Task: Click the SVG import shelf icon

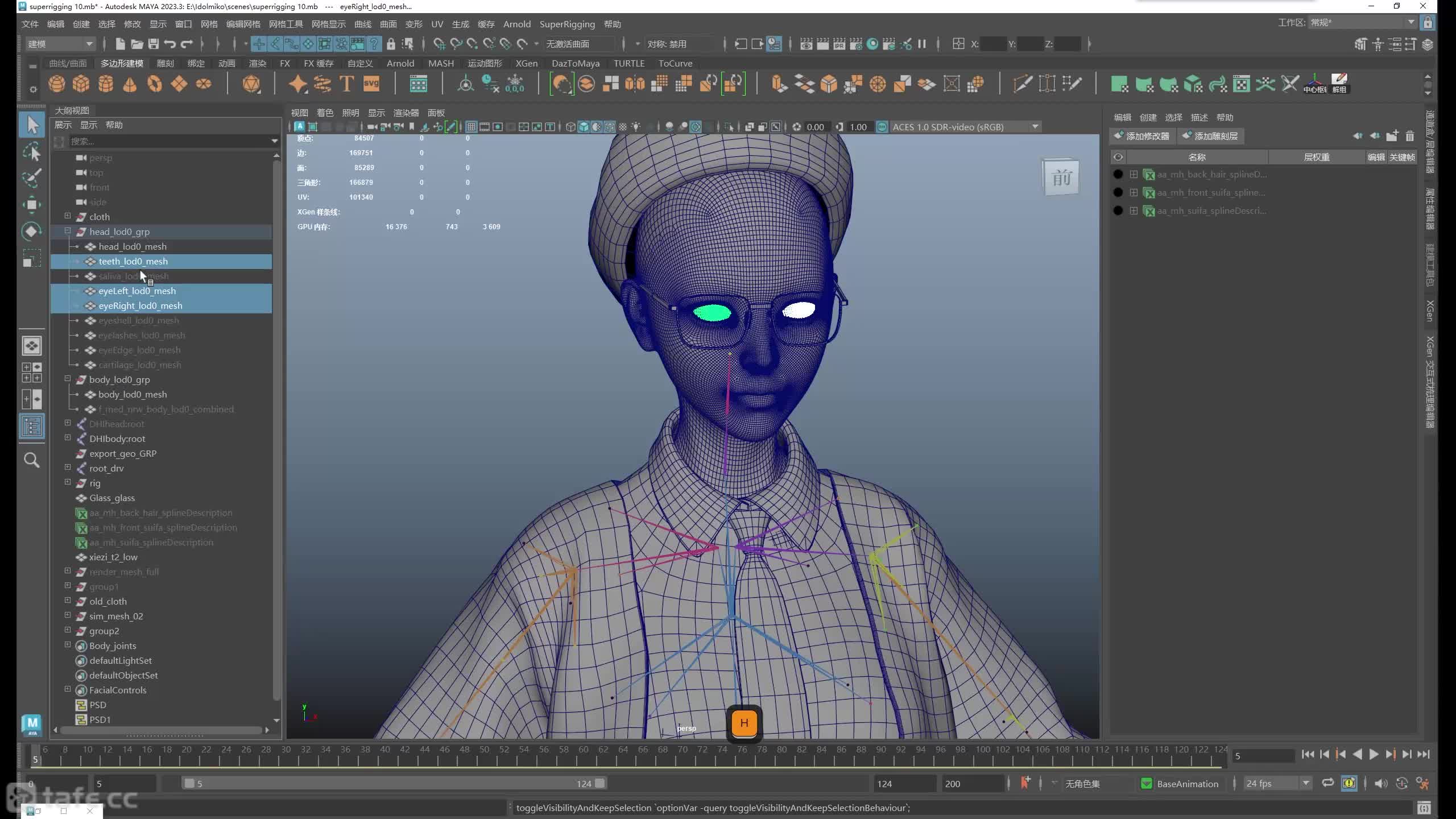Action: click(x=371, y=84)
